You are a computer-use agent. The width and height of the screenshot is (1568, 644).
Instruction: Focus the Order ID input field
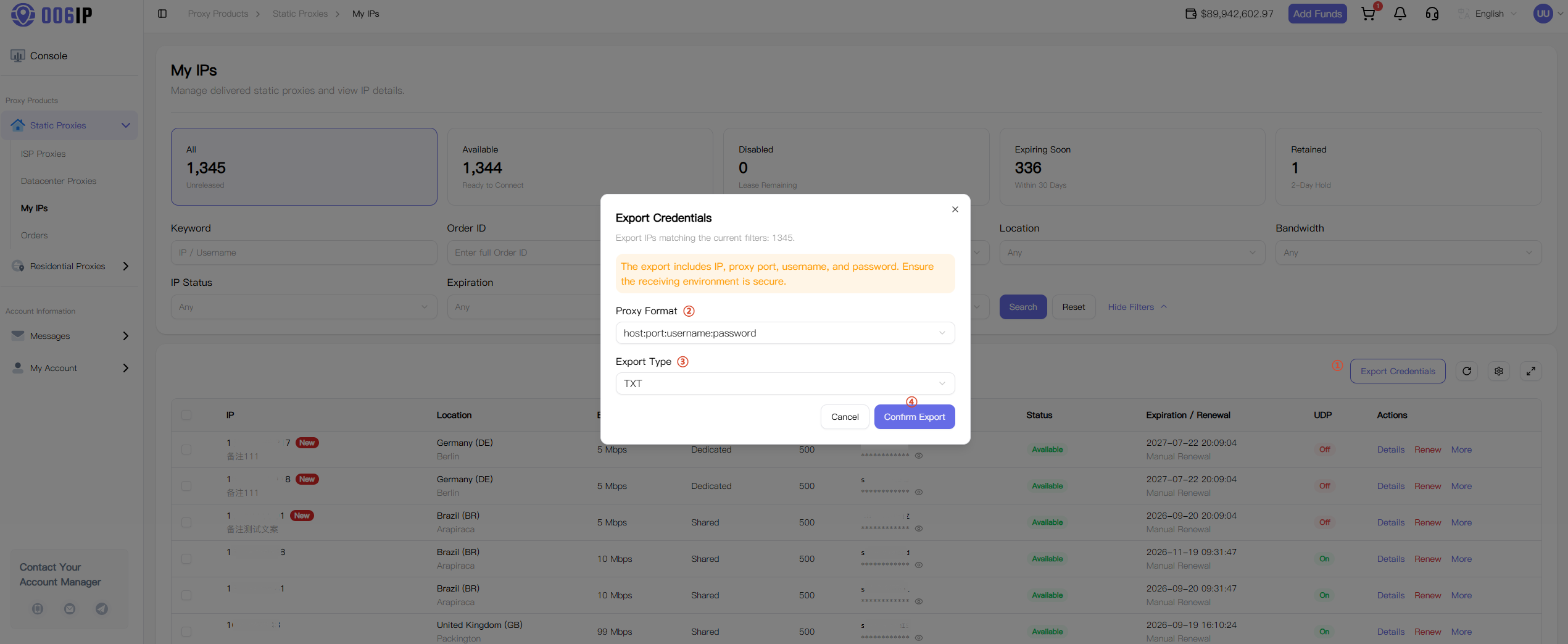[x=523, y=253]
